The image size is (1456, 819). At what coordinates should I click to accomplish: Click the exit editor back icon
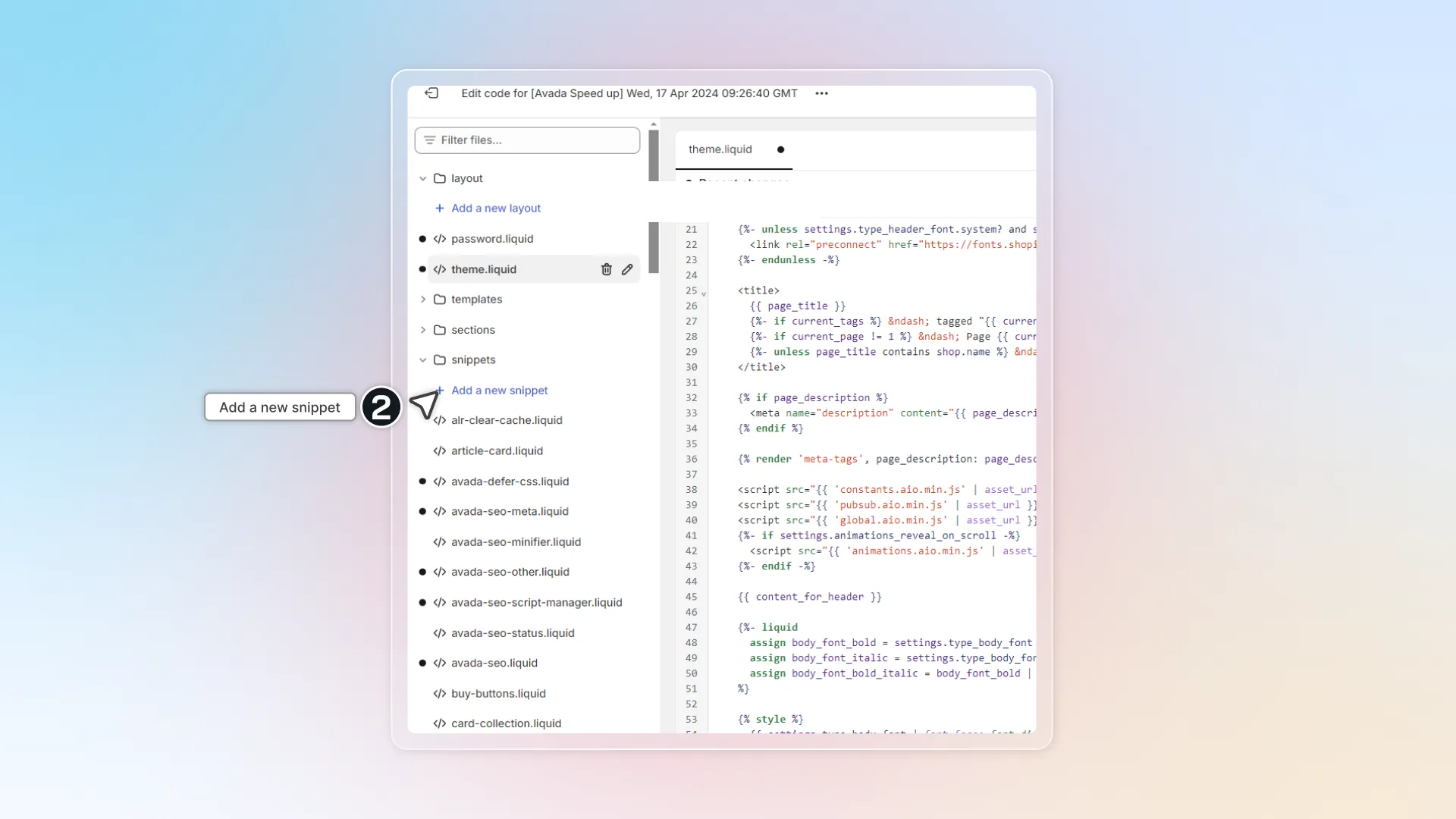tap(431, 93)
